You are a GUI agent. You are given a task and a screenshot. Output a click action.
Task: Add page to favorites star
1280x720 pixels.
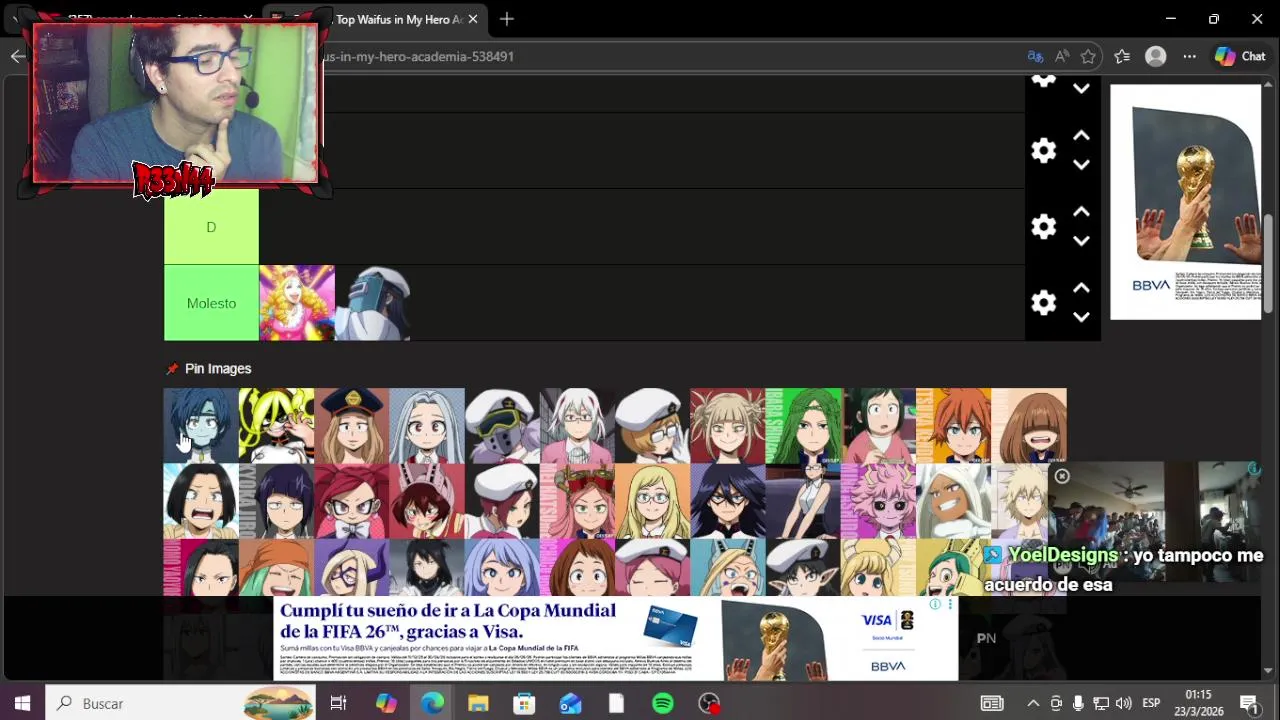pyautogui.click(x=1089, y=56)
